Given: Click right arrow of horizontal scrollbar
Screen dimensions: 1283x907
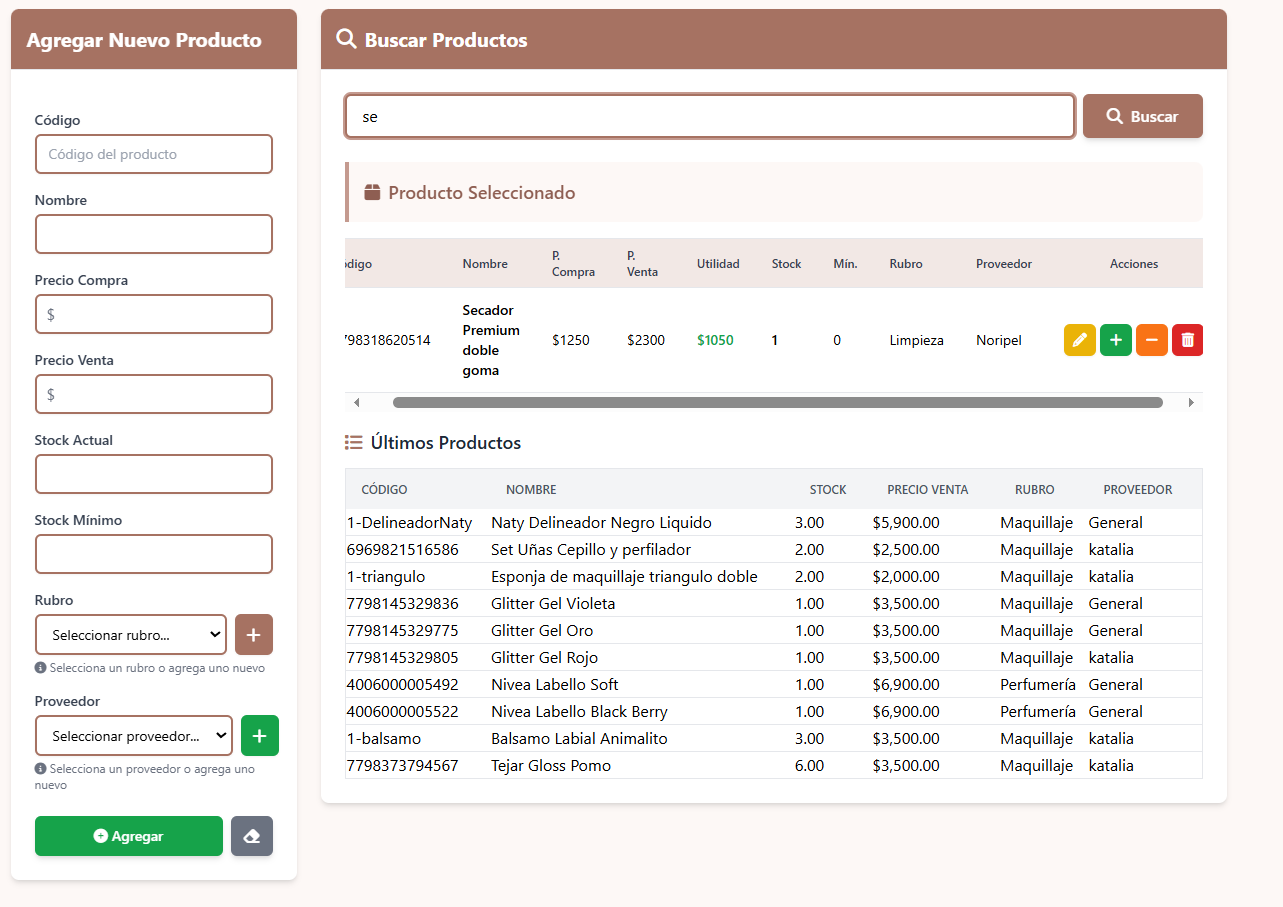Looking at the screenshot, I should [x=1191, y=403].
